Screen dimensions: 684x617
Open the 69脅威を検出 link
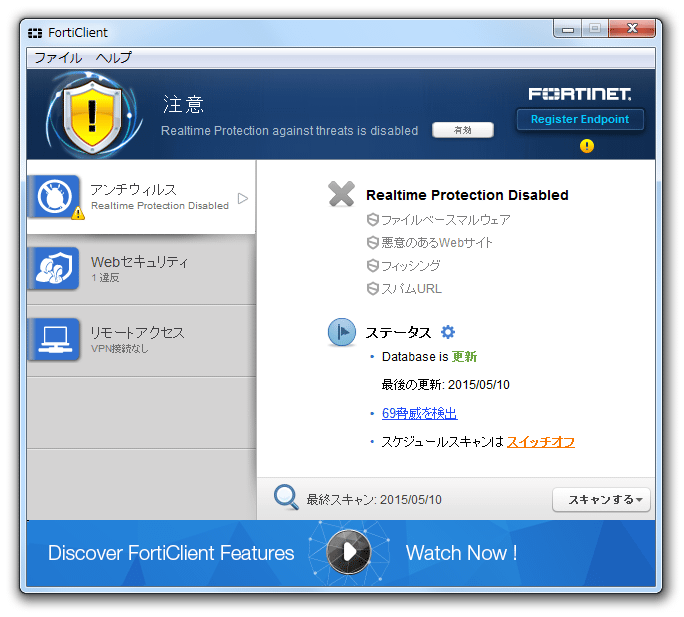pos(420,413)
